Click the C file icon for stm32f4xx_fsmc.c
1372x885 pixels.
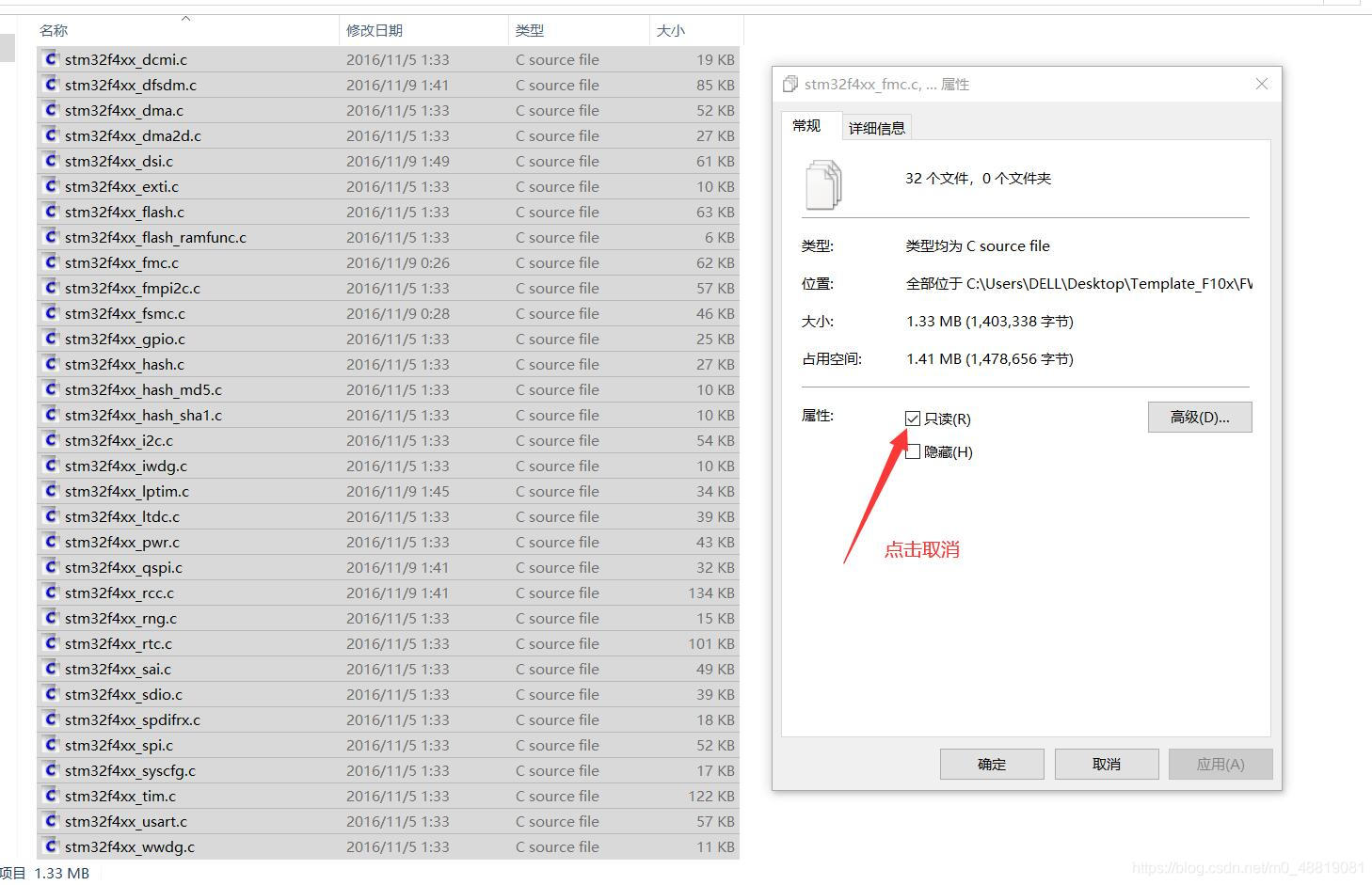[x=51, y=312]
